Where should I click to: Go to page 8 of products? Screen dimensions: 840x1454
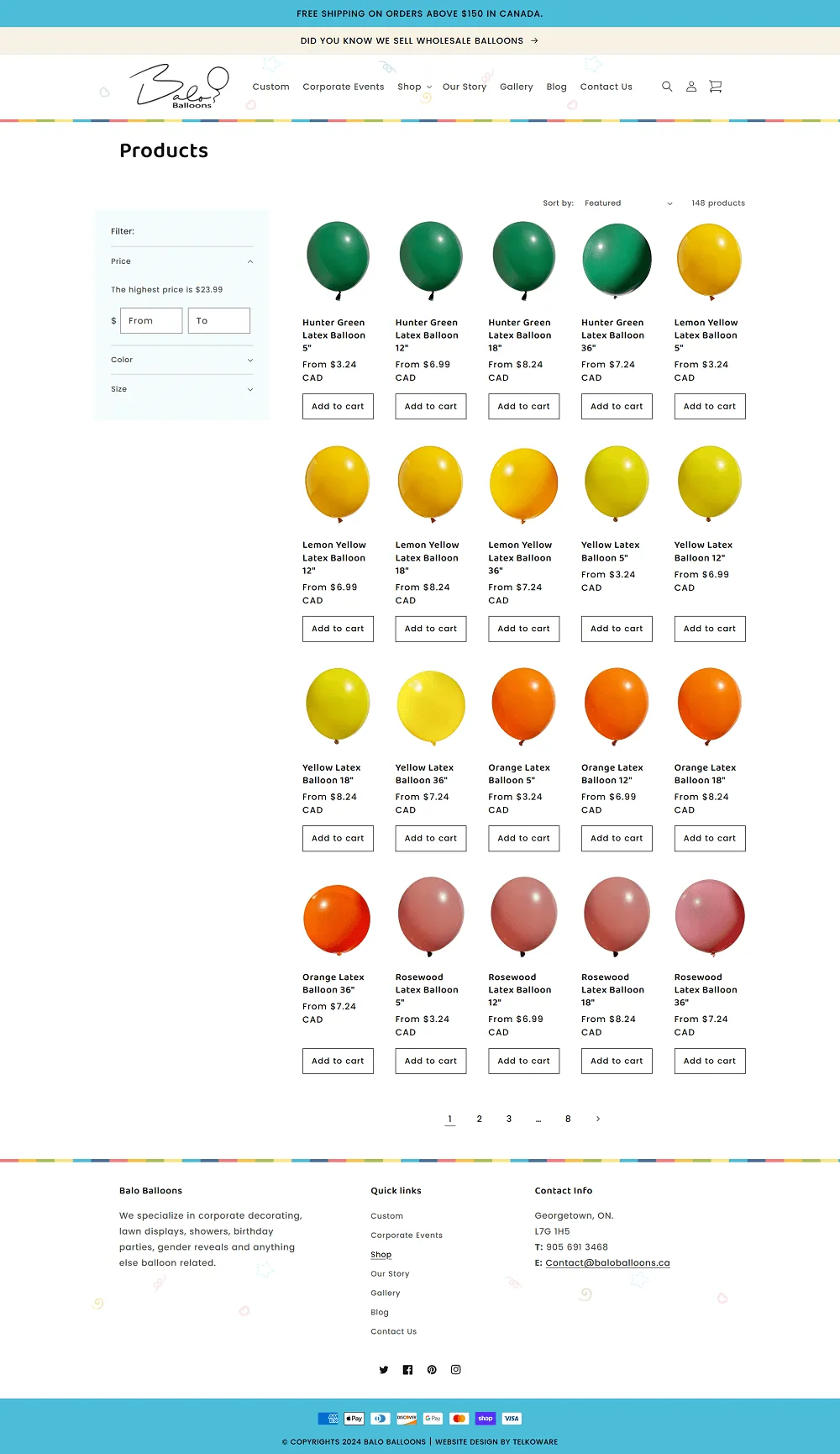(x=568, y=1119)
